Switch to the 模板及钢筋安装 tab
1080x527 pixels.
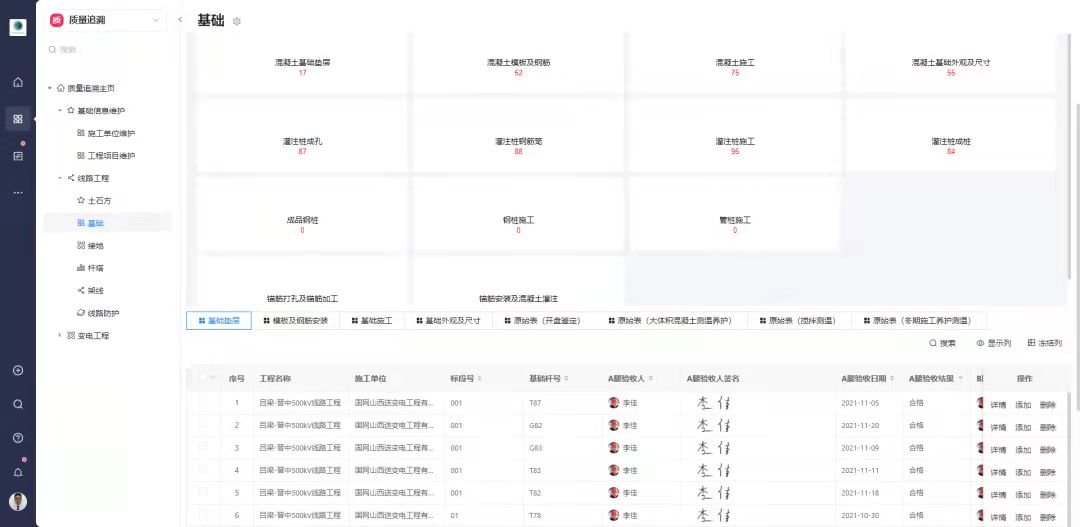click(x=295, y=321)
